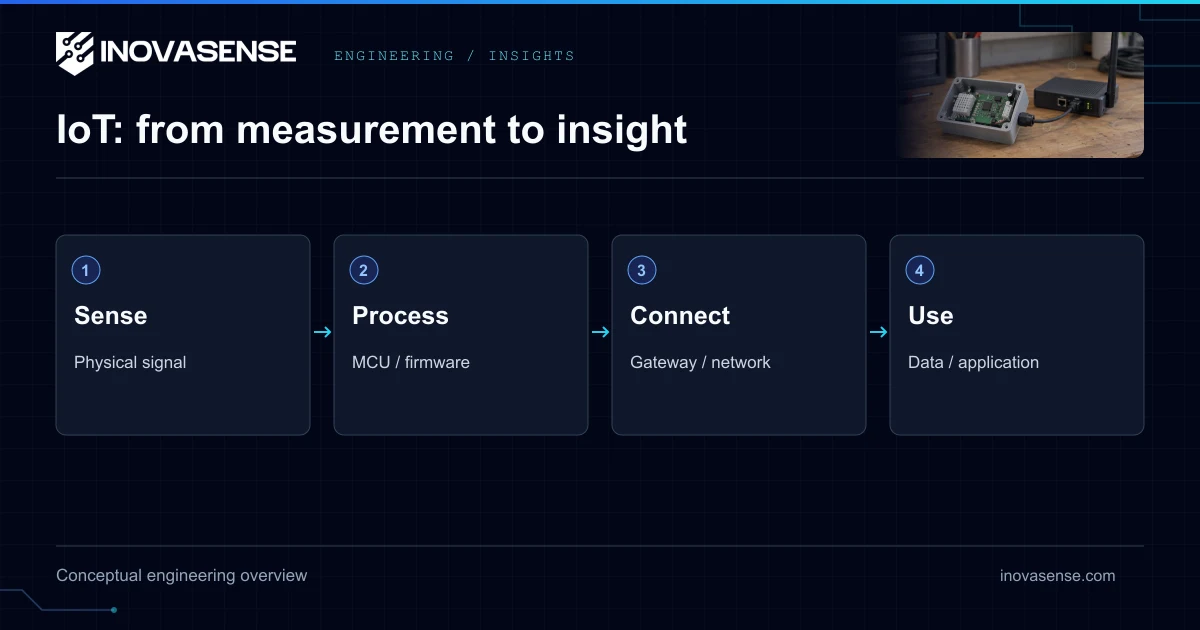The height and width of the screenshot is (630, 1200).
Task: Click the "Data / application" description
Action: click(x=973, y=362)
